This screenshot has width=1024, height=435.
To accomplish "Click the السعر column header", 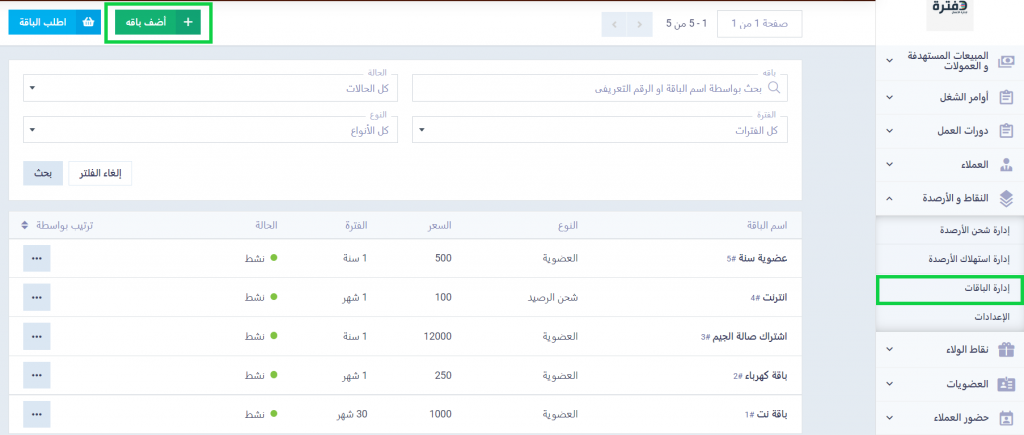I will [439, 225].
